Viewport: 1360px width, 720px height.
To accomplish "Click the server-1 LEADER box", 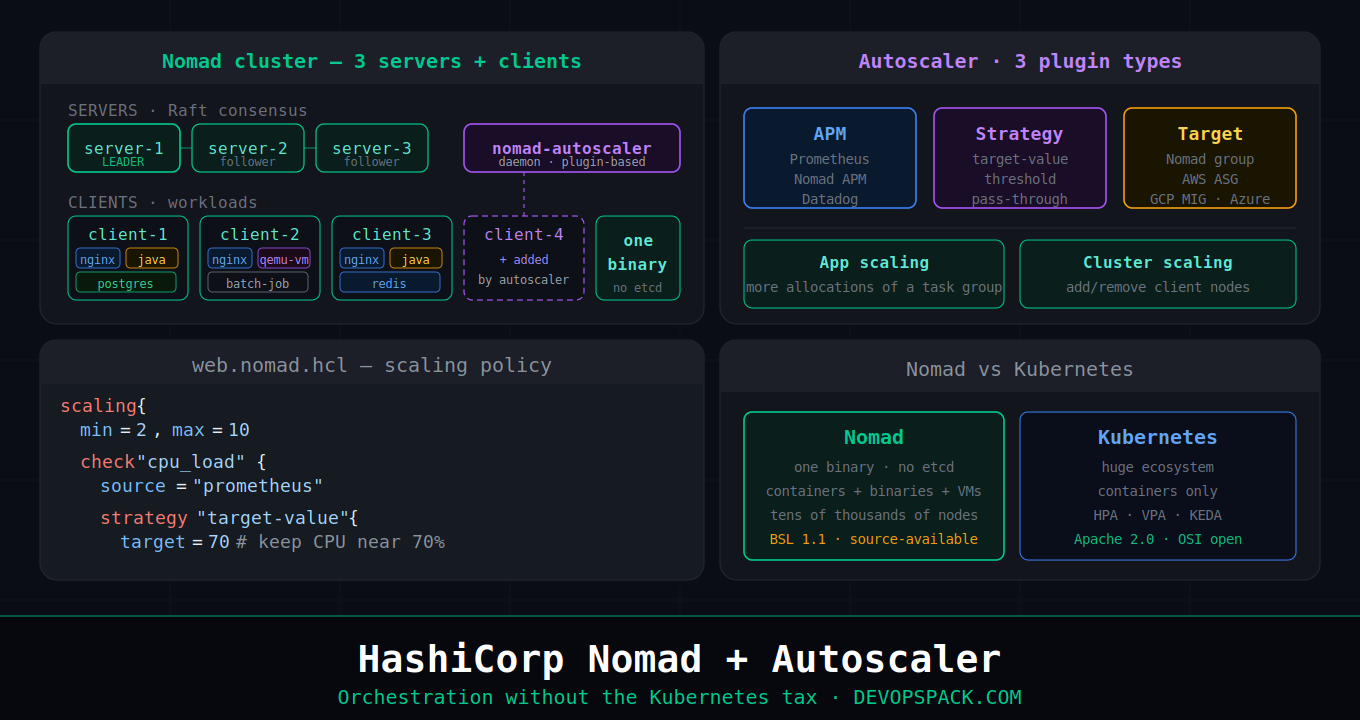I will coord(124,148).
